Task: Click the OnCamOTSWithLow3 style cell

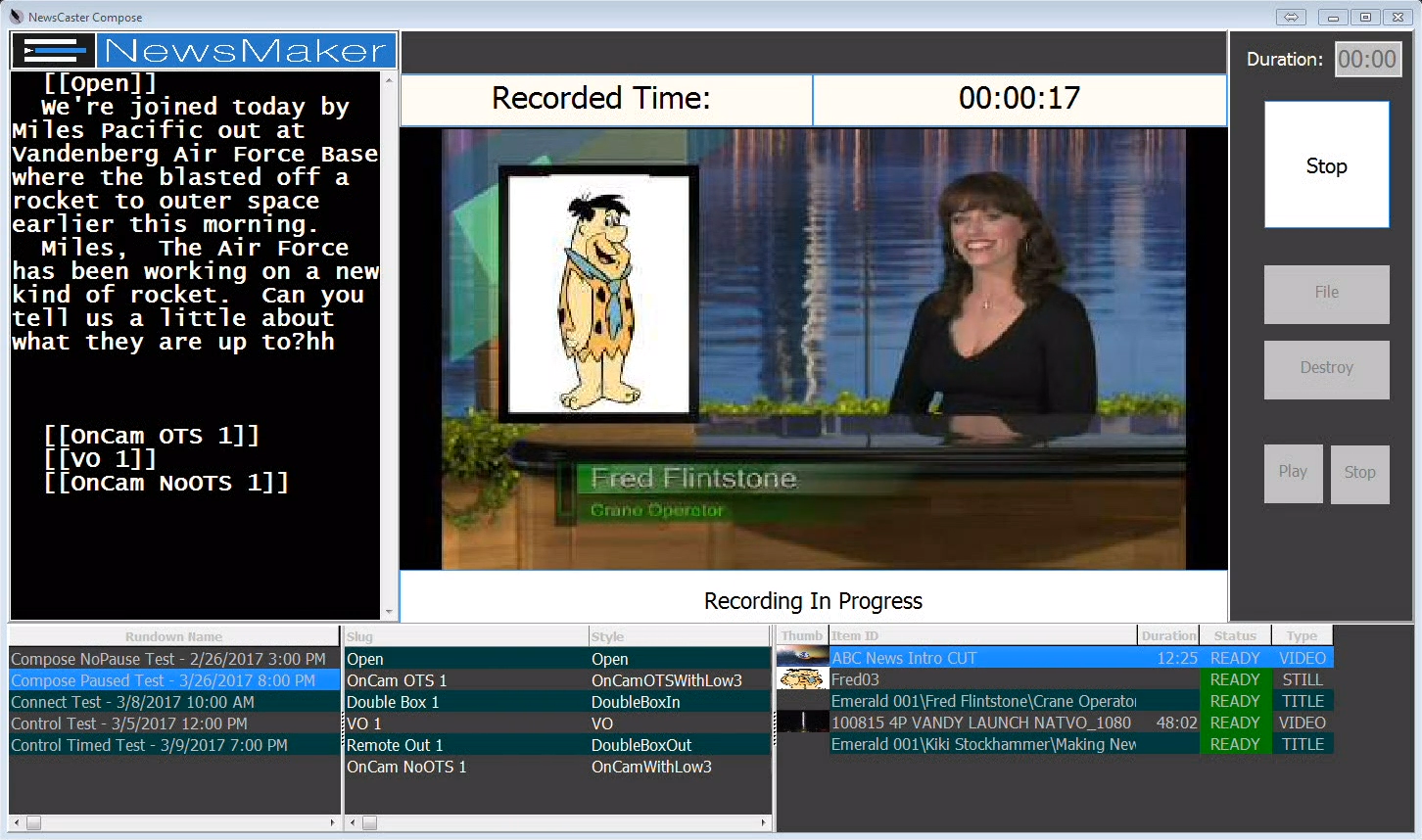Action: (680, 680)
